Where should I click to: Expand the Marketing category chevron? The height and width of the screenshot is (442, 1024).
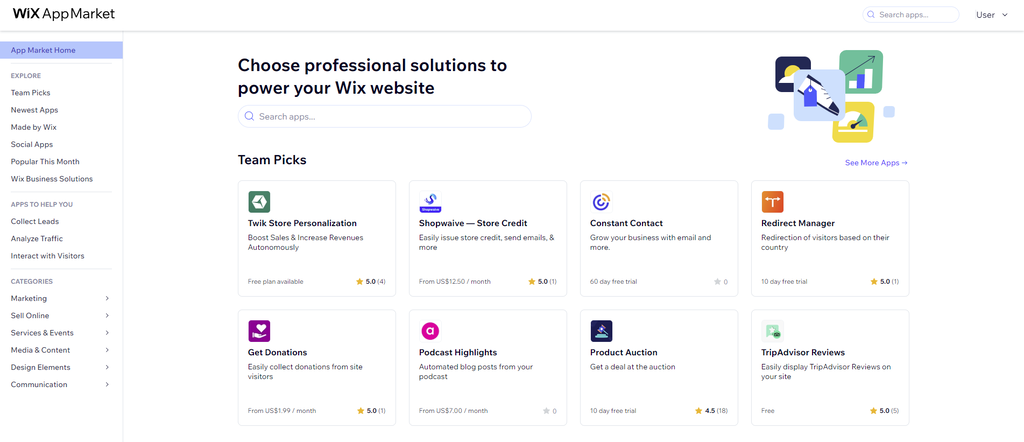(107, 298)
